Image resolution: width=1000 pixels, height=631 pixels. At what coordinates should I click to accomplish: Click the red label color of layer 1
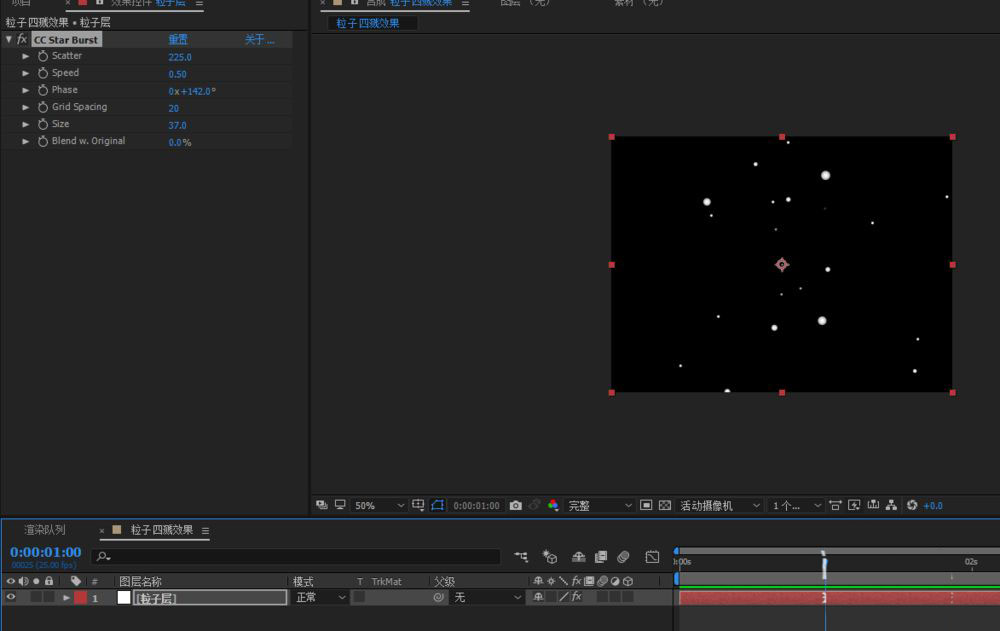[x=80, y=598]
